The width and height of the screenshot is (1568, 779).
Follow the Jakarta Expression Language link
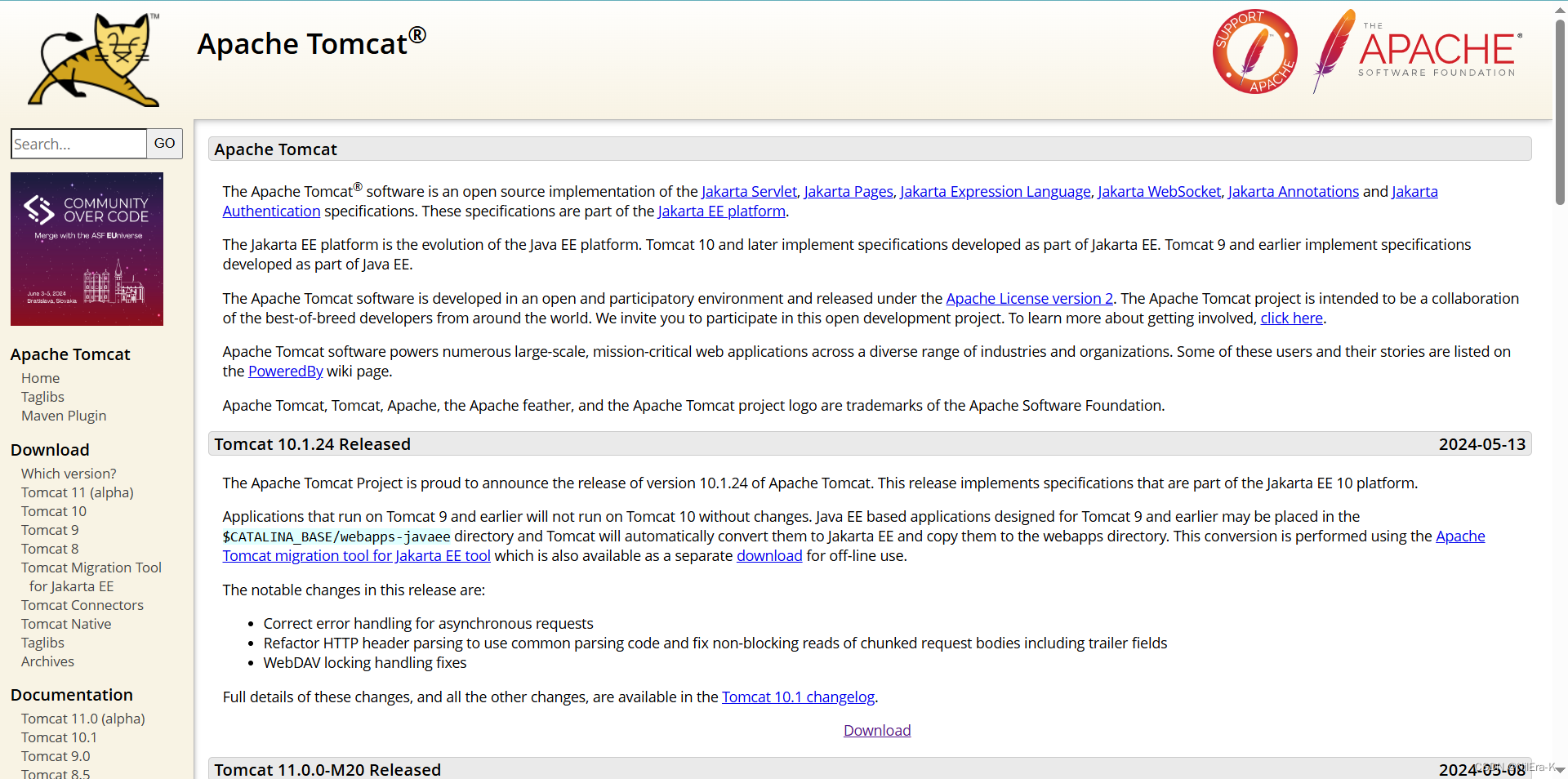click(x=996, y=192)
